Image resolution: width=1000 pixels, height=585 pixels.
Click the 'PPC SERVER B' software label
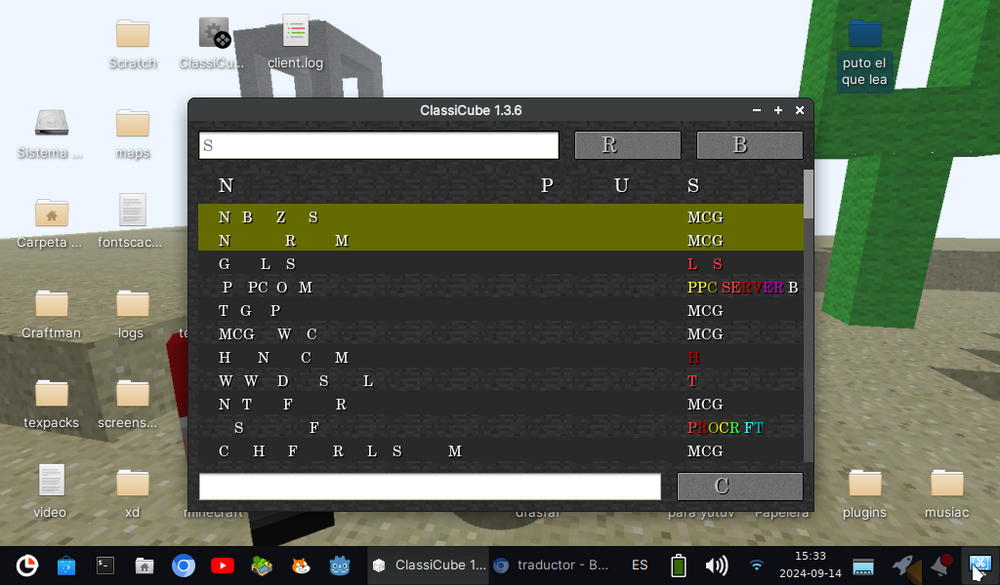[x=742, y=288]
